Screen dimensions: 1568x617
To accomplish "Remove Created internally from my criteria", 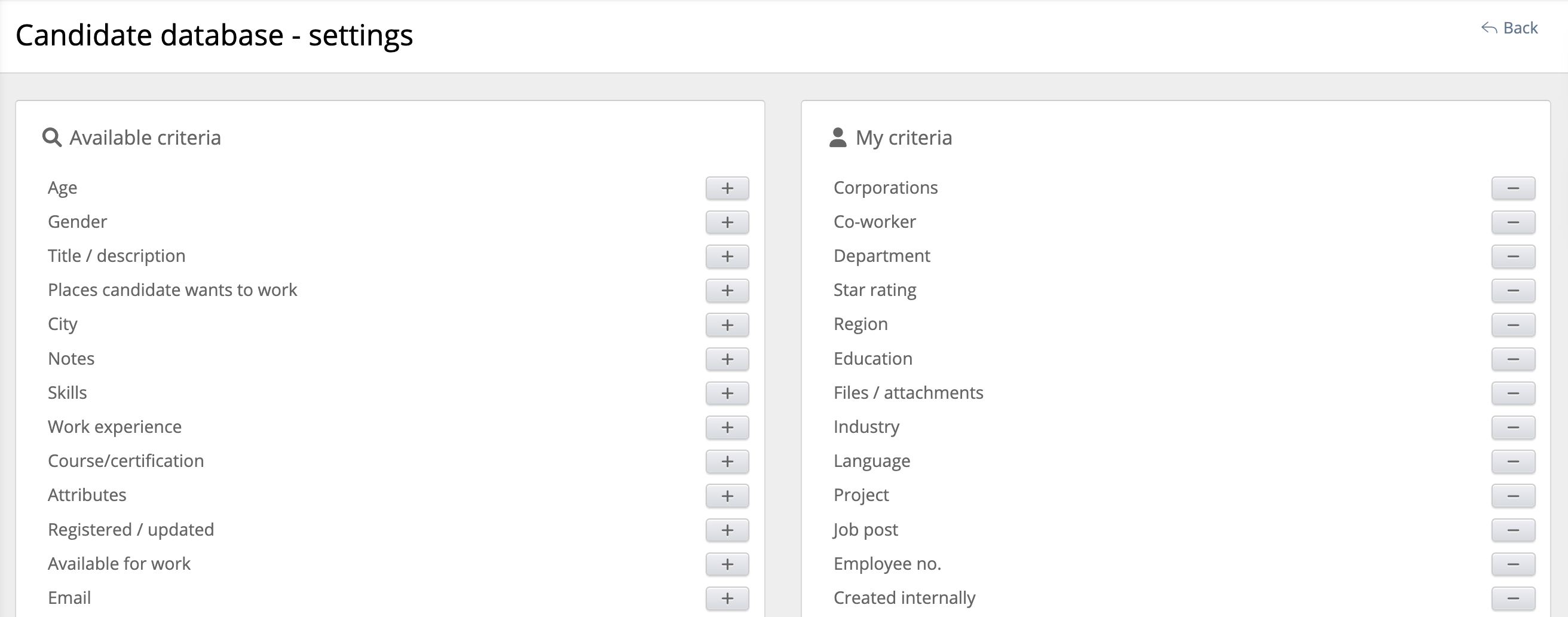I will click(1512, 598).
